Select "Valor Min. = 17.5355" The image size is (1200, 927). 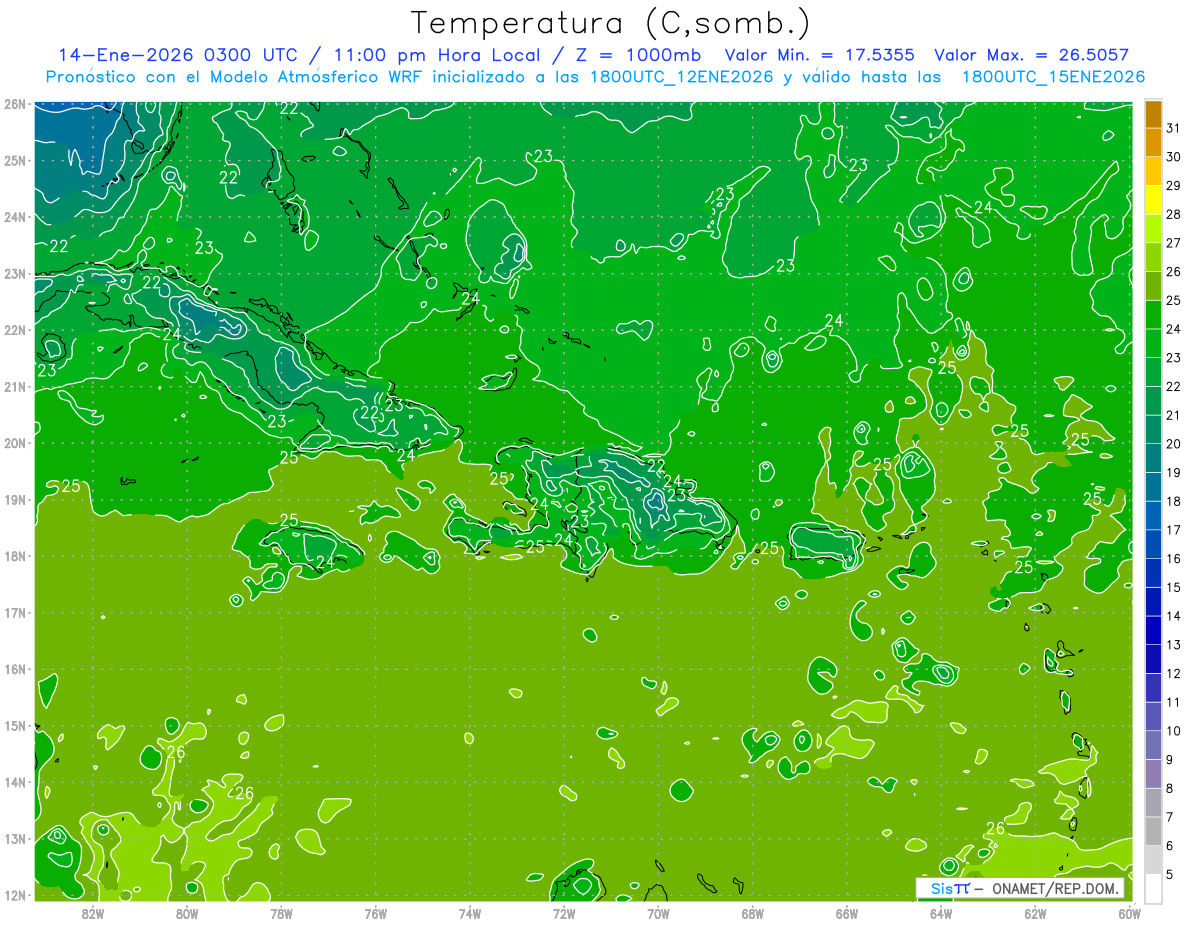point(820,55)
